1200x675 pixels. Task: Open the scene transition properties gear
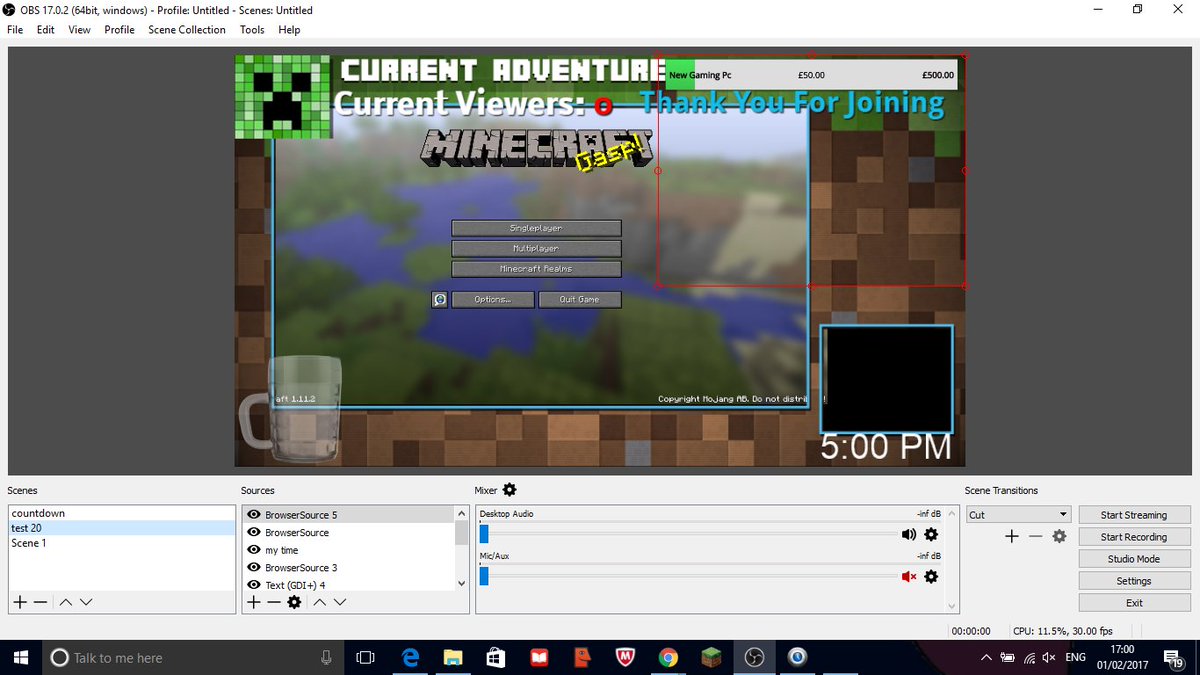1059,537
